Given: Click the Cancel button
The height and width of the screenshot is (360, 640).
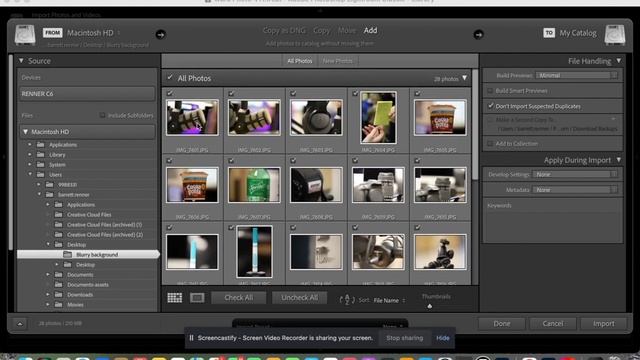Looking at the screenshot, I should 553,324.
